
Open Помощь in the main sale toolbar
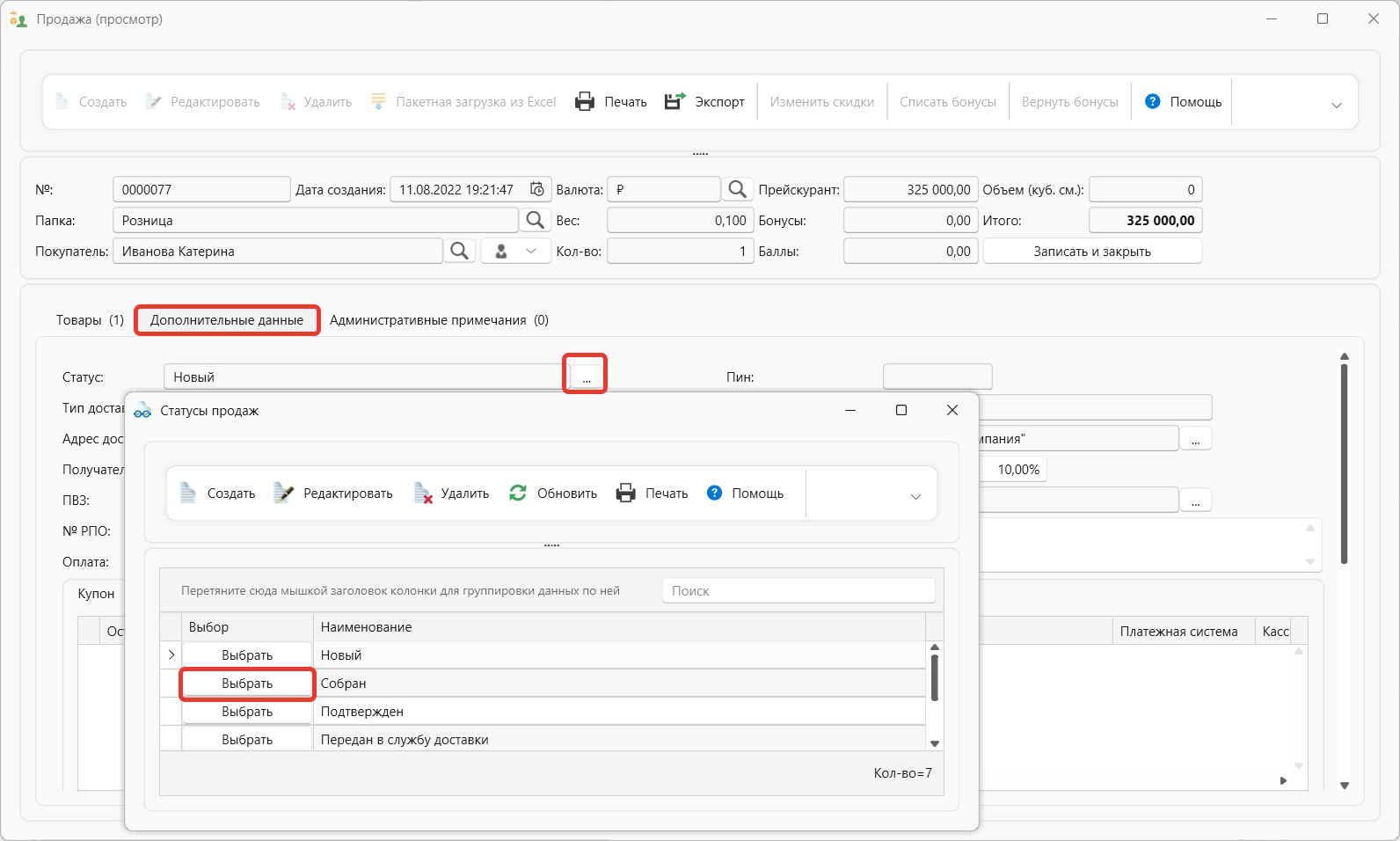1183,102
